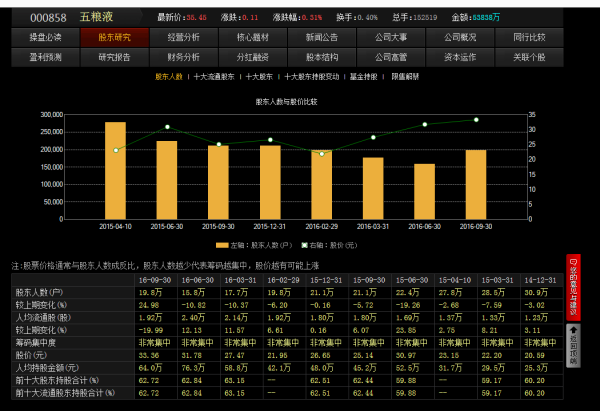Click the speech bubble feedback icon on red side button

573,262
